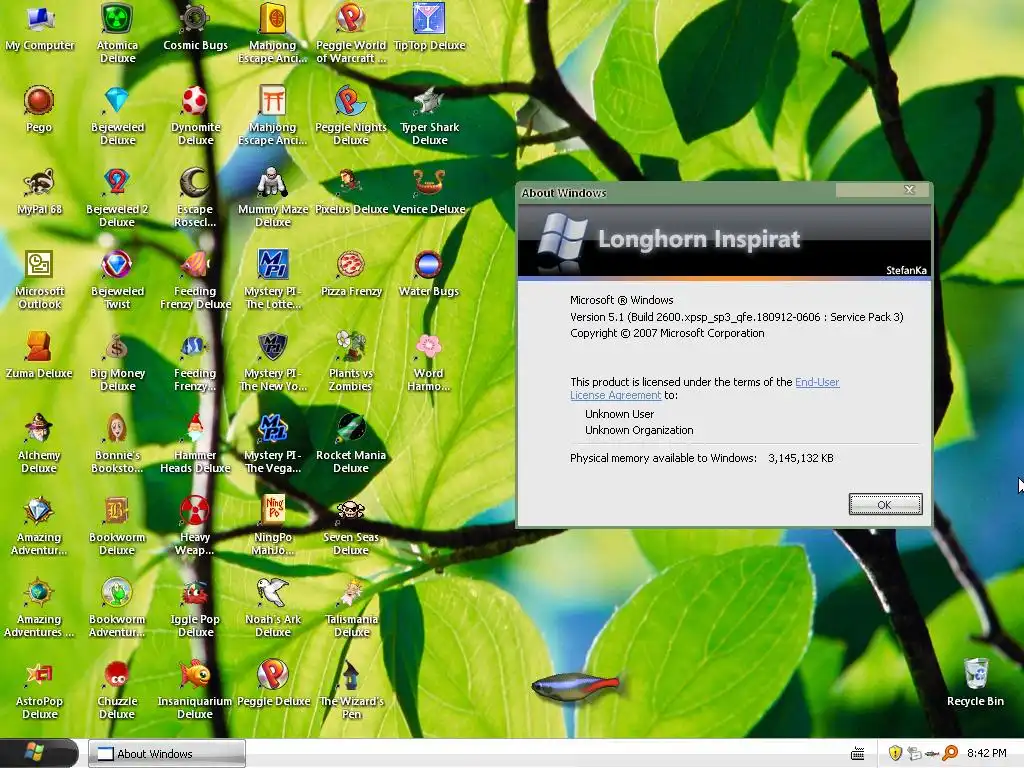
Task: Select Bookworm Adventures icon
Action: (x=117, y=607)
